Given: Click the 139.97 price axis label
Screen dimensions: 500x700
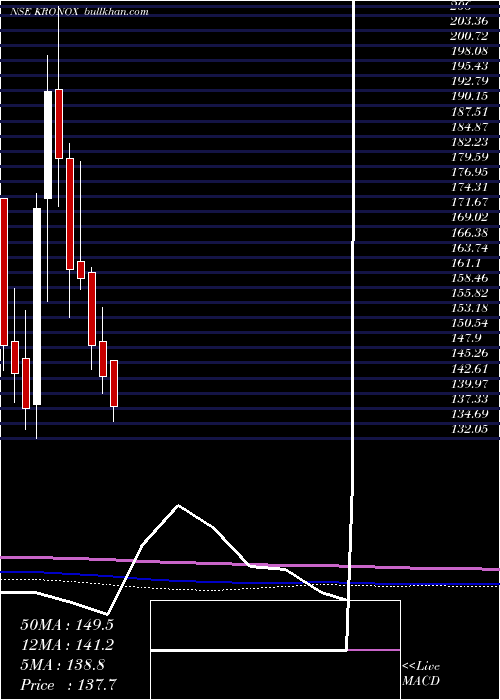Looking at the screenshot, I should [x=471, y=384].
